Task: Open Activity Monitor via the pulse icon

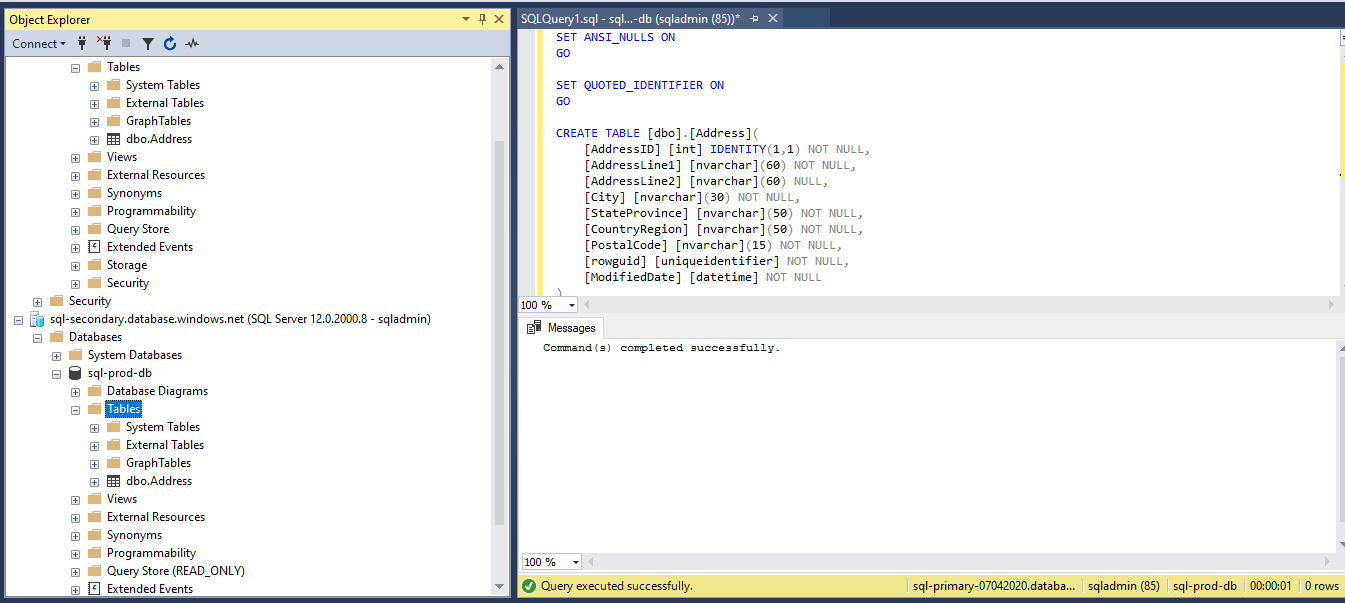Action: coord(192,43)
